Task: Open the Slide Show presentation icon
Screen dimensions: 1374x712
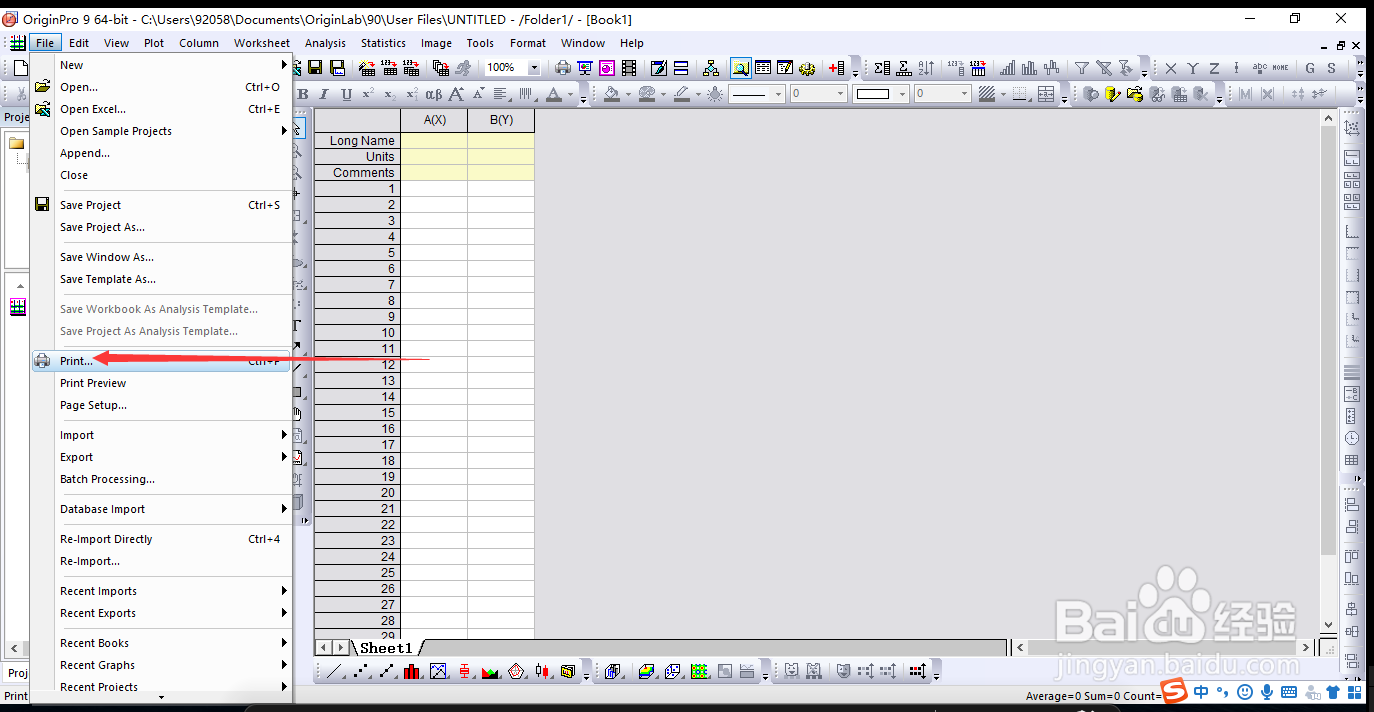Action: click(584, 68)
